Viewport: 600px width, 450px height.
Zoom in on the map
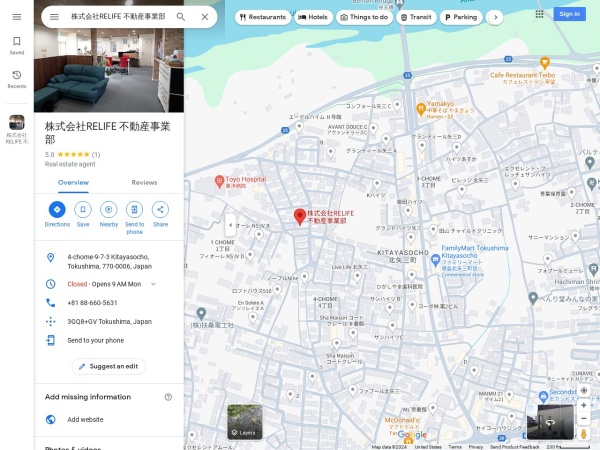coord(584,405)
